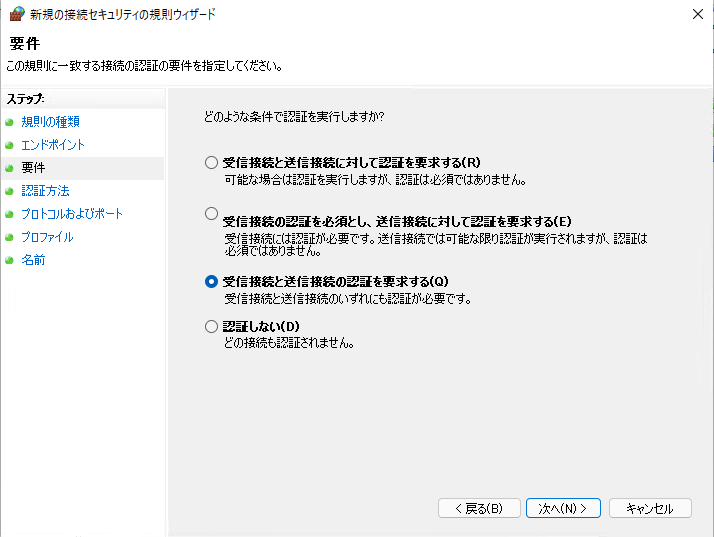Click green bullet beside 規則の種類

coord(9,122)
